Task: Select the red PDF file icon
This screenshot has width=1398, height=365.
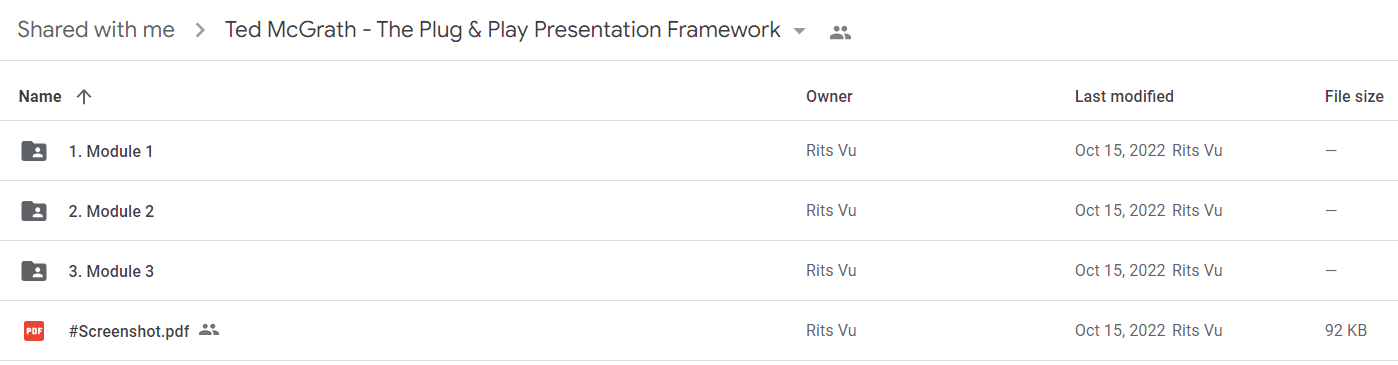Action: [34, 331]
